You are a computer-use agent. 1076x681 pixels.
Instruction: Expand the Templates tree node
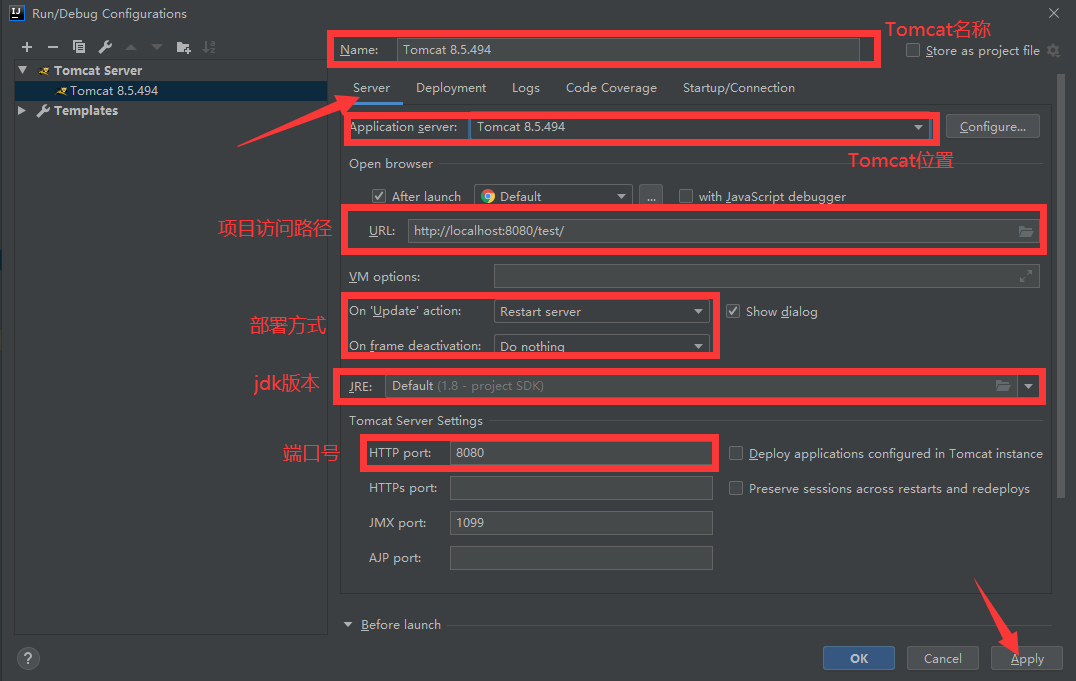[x=22, y=111]
